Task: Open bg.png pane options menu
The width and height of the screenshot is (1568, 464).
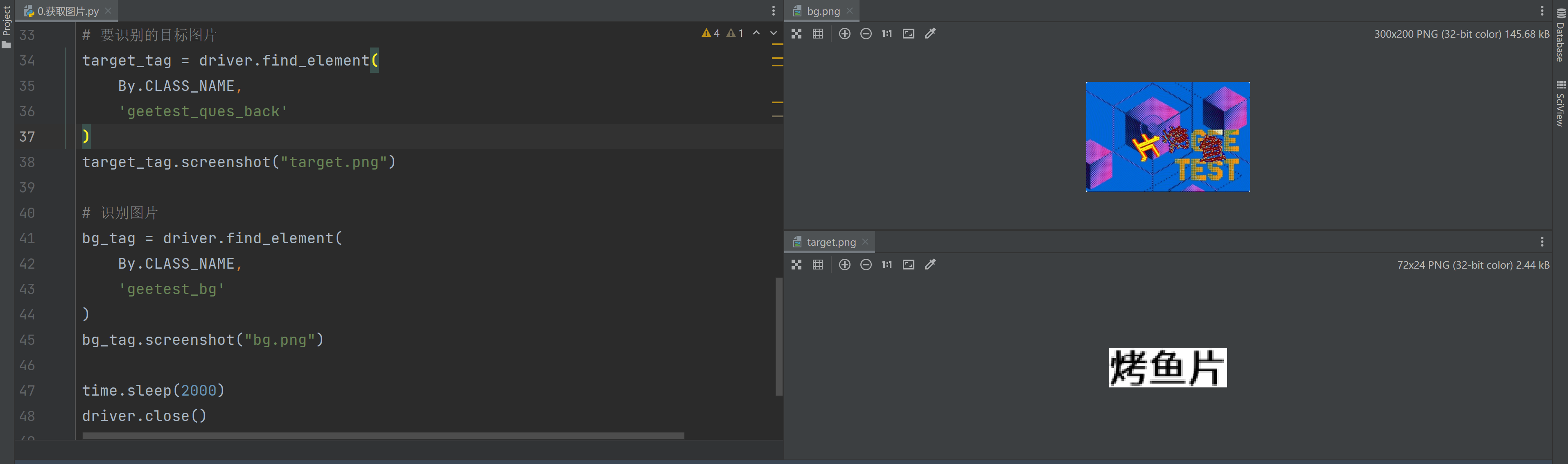Action: tap(1542, 11)
